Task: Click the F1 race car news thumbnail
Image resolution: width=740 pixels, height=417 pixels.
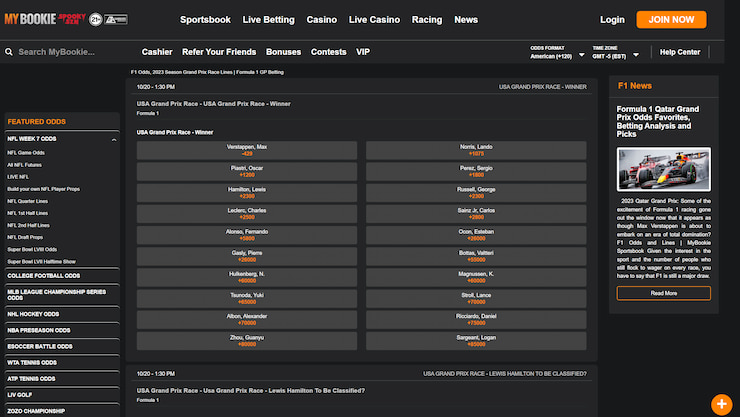Action: pos(664,169)
